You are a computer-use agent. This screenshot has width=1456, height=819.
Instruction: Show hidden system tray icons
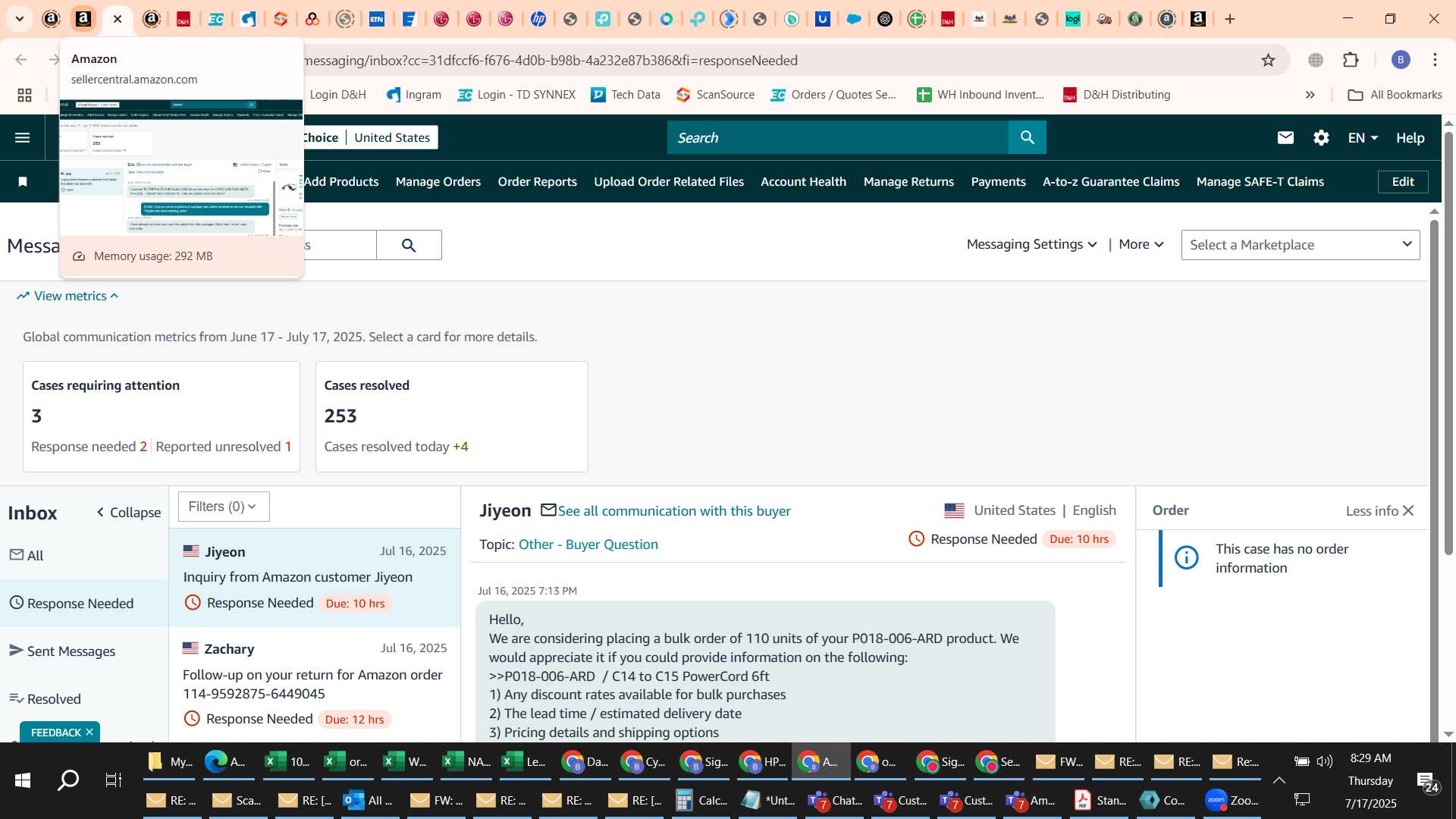pyautogui.click(x=1279, y=780)
